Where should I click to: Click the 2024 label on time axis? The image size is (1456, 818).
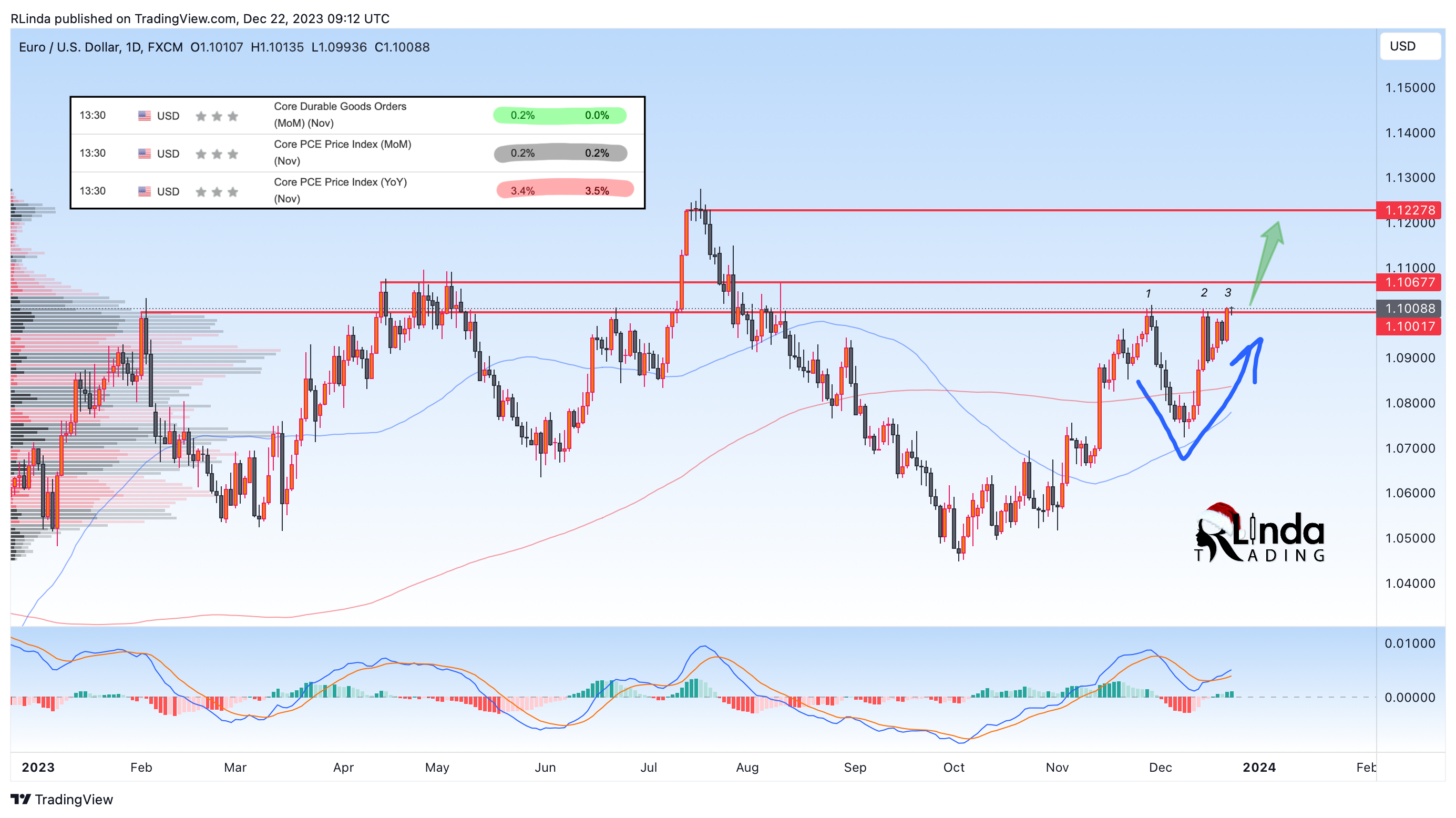[1259, 767]
